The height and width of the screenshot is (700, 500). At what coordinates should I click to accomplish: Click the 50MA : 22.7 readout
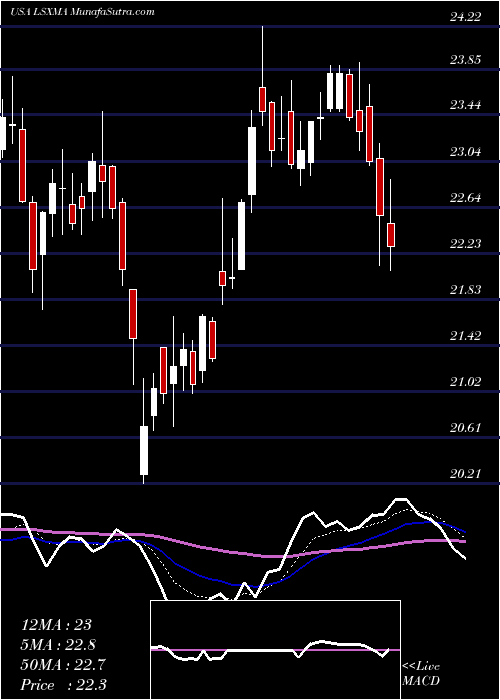pos(63,665)
